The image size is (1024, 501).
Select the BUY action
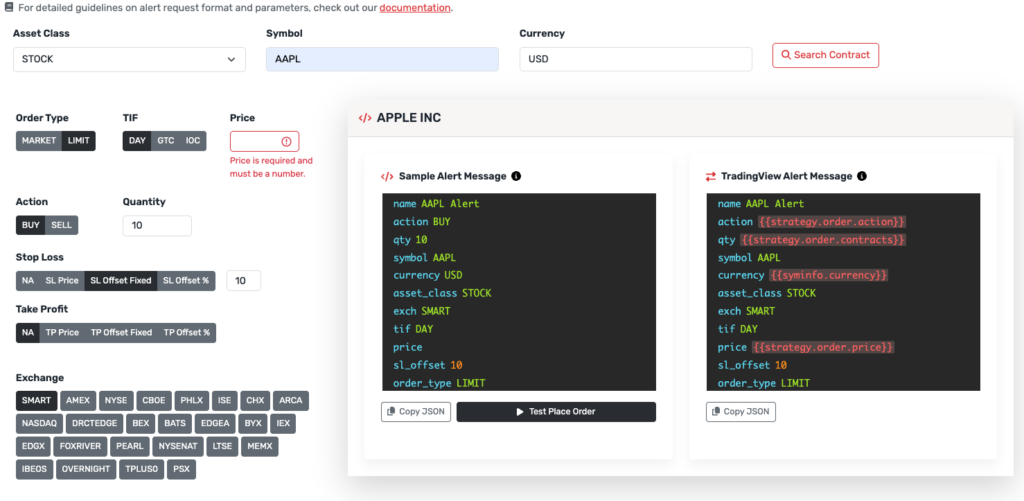(31, 225)
